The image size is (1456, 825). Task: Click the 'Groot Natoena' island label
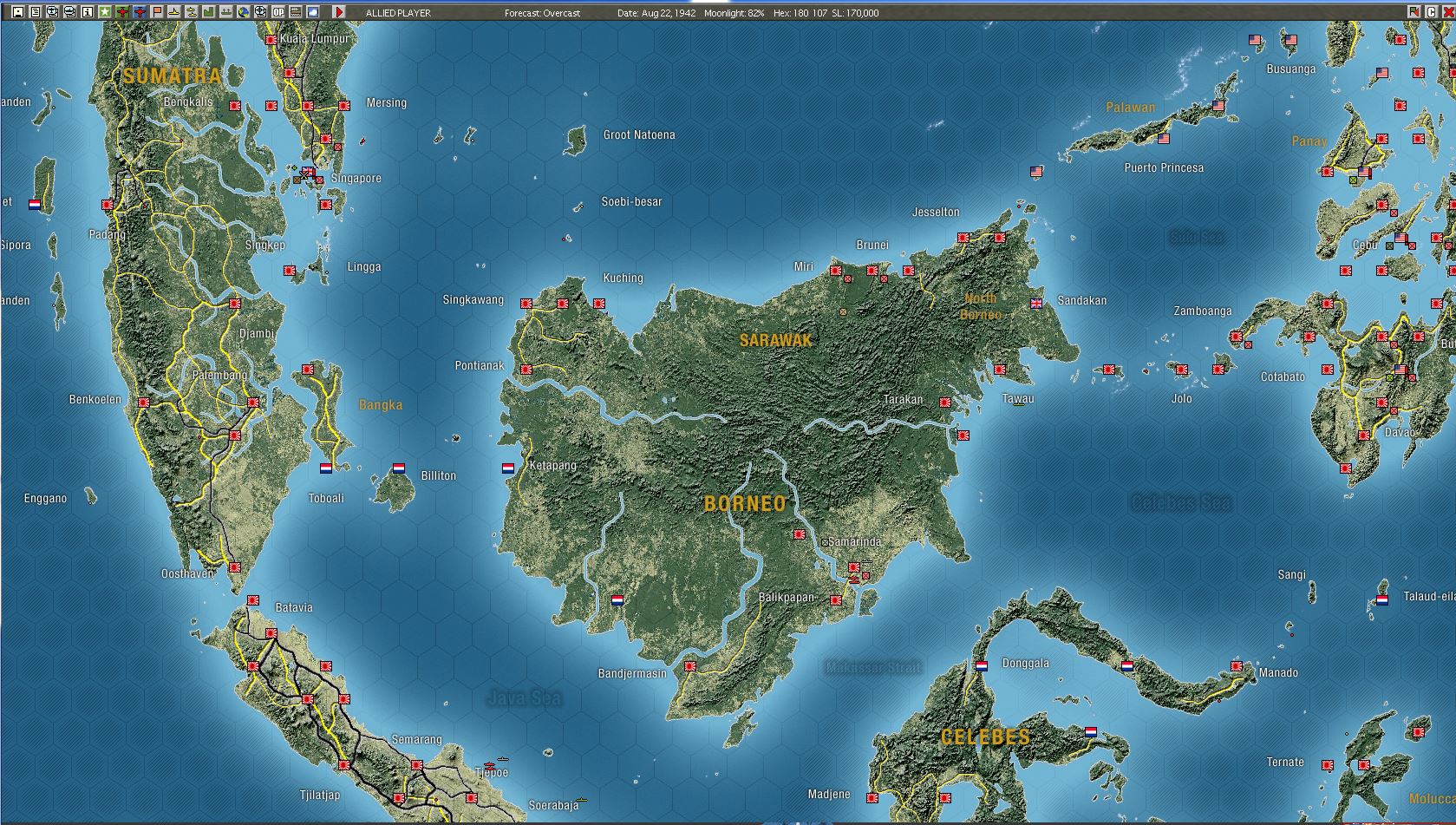tap(639, 134)
